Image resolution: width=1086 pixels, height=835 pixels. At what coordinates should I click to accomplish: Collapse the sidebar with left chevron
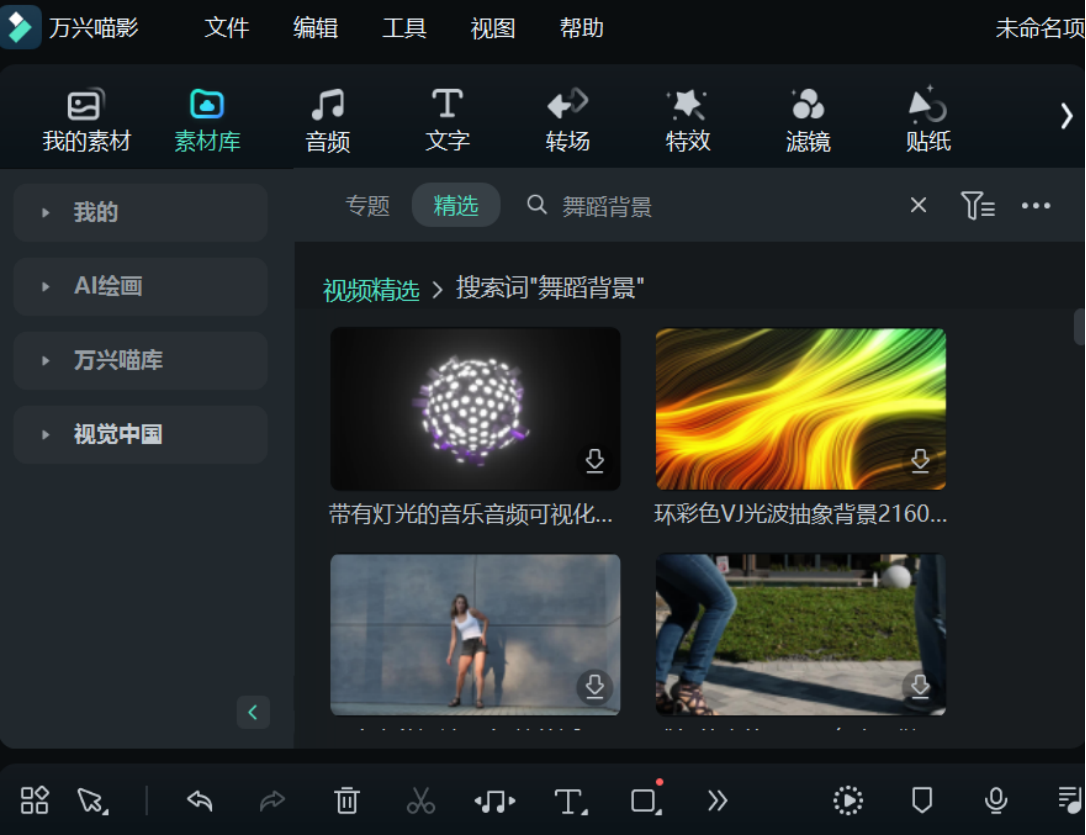(x=253, y=712)
